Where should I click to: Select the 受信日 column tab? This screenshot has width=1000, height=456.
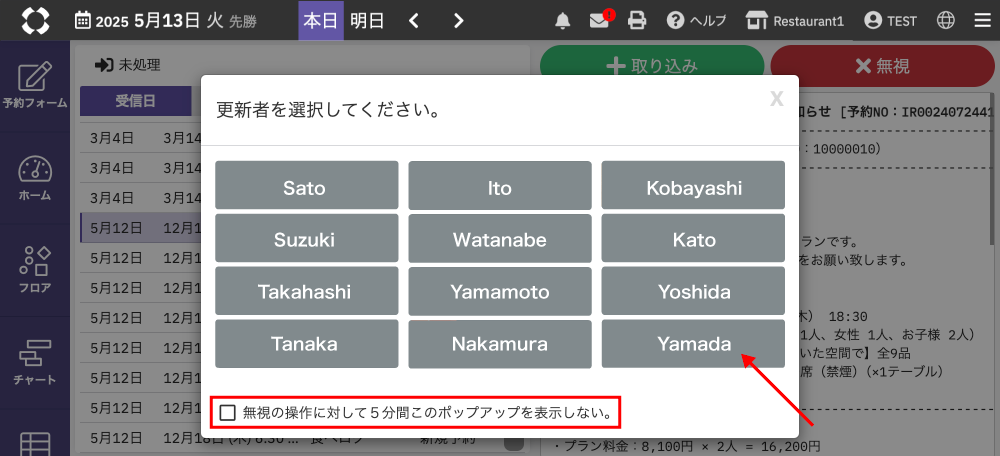point(136,101)
